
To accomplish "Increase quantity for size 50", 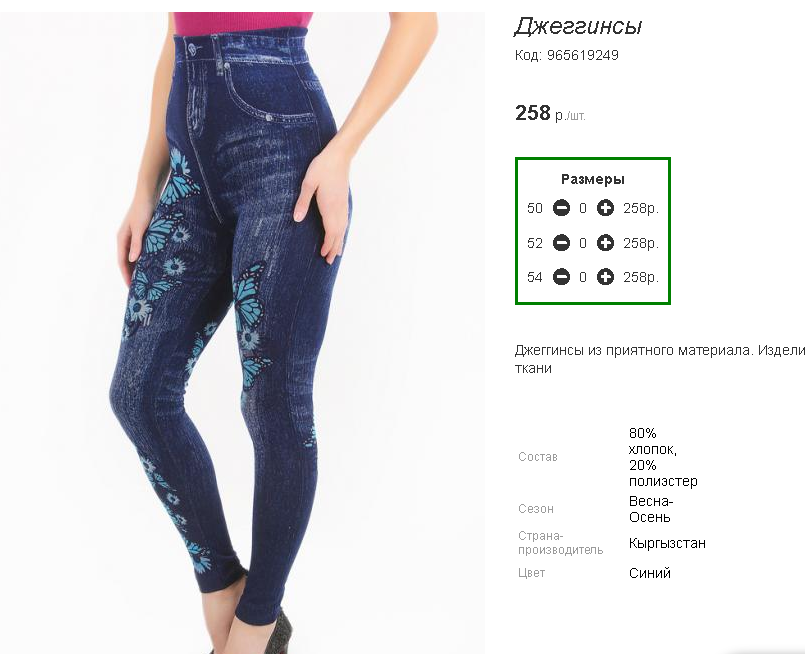I will (x=605, y=208).
